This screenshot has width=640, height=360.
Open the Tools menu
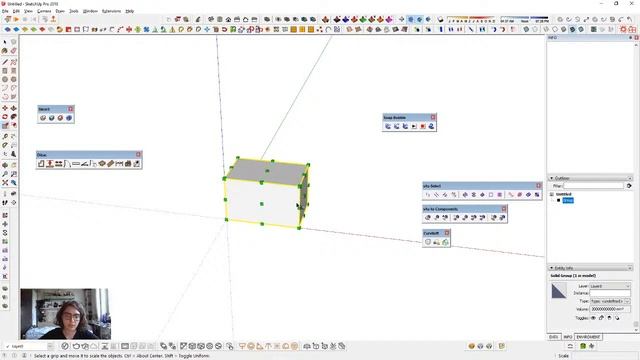coord(74,11)
